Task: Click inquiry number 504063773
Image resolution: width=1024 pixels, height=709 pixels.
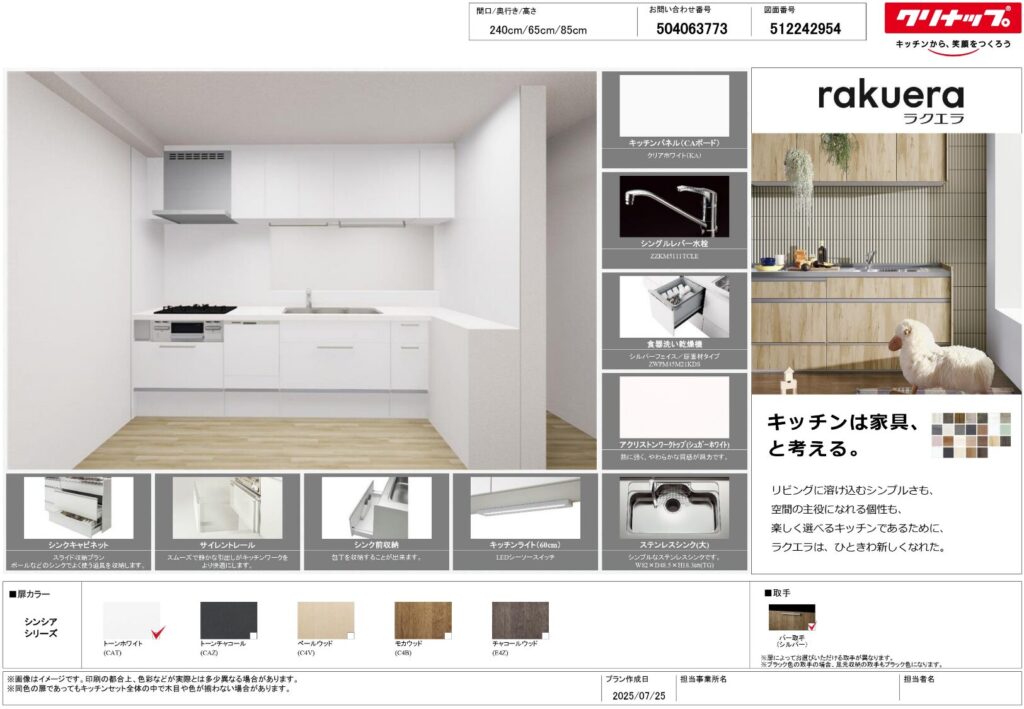Action: pyautogui.click(x=691, y=29)
